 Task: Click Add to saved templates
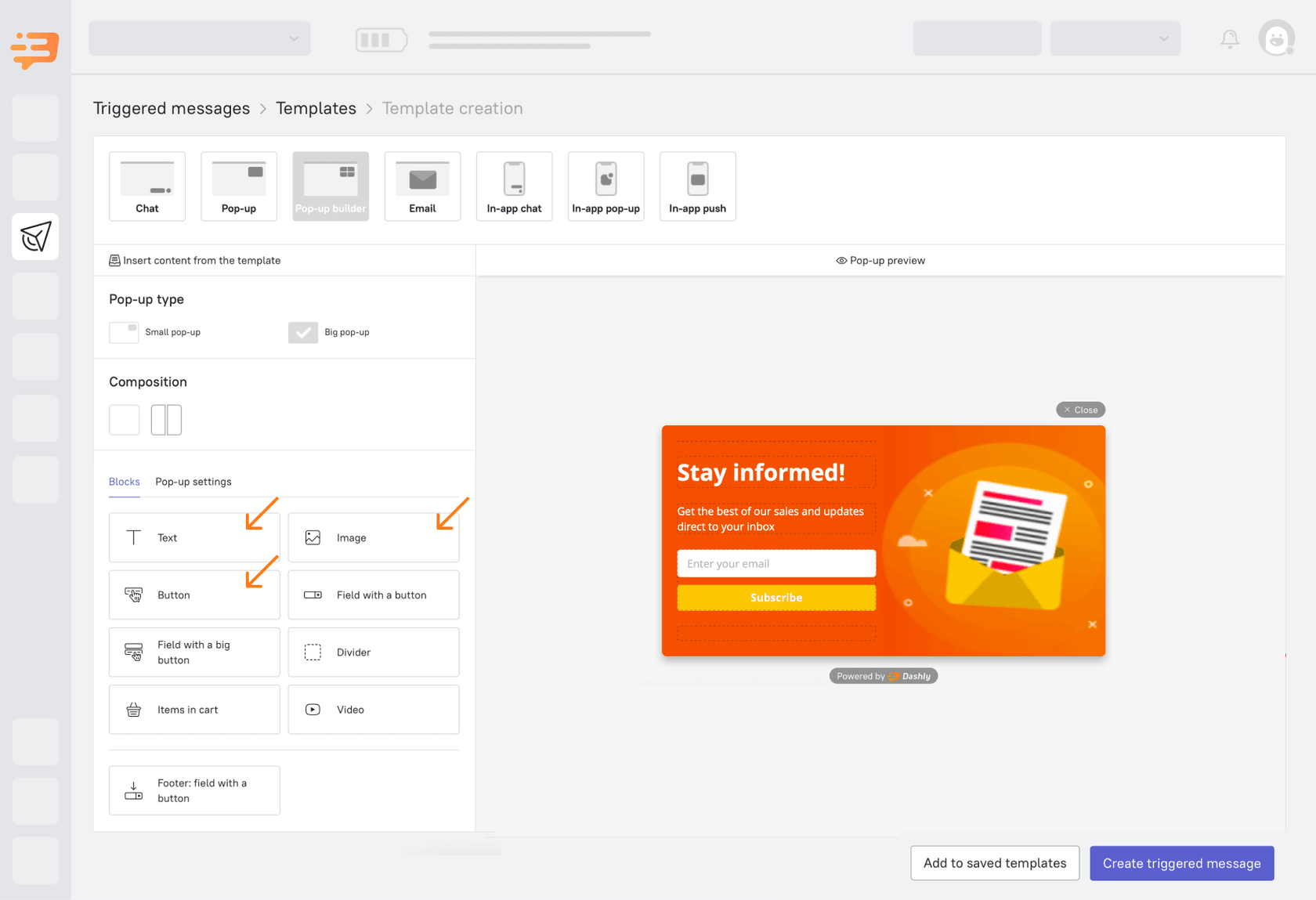[x=994, y=862]
